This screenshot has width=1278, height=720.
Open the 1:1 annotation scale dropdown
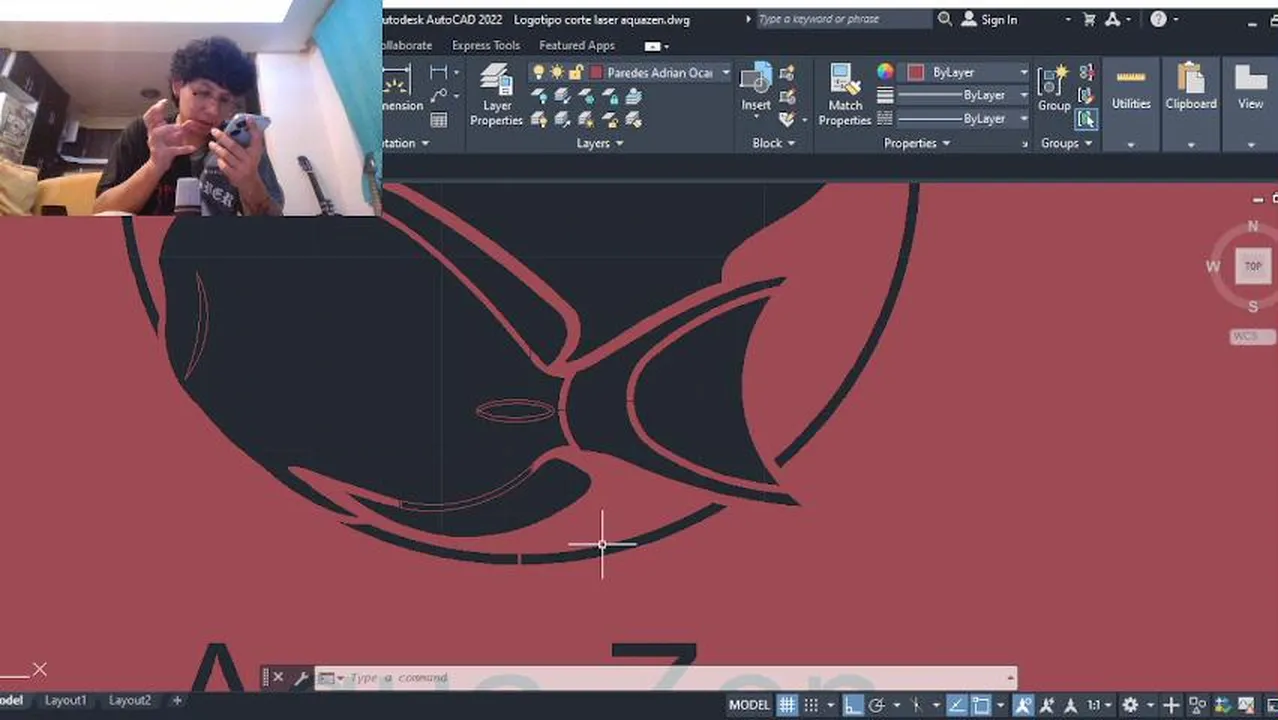tap(1099, 705)
